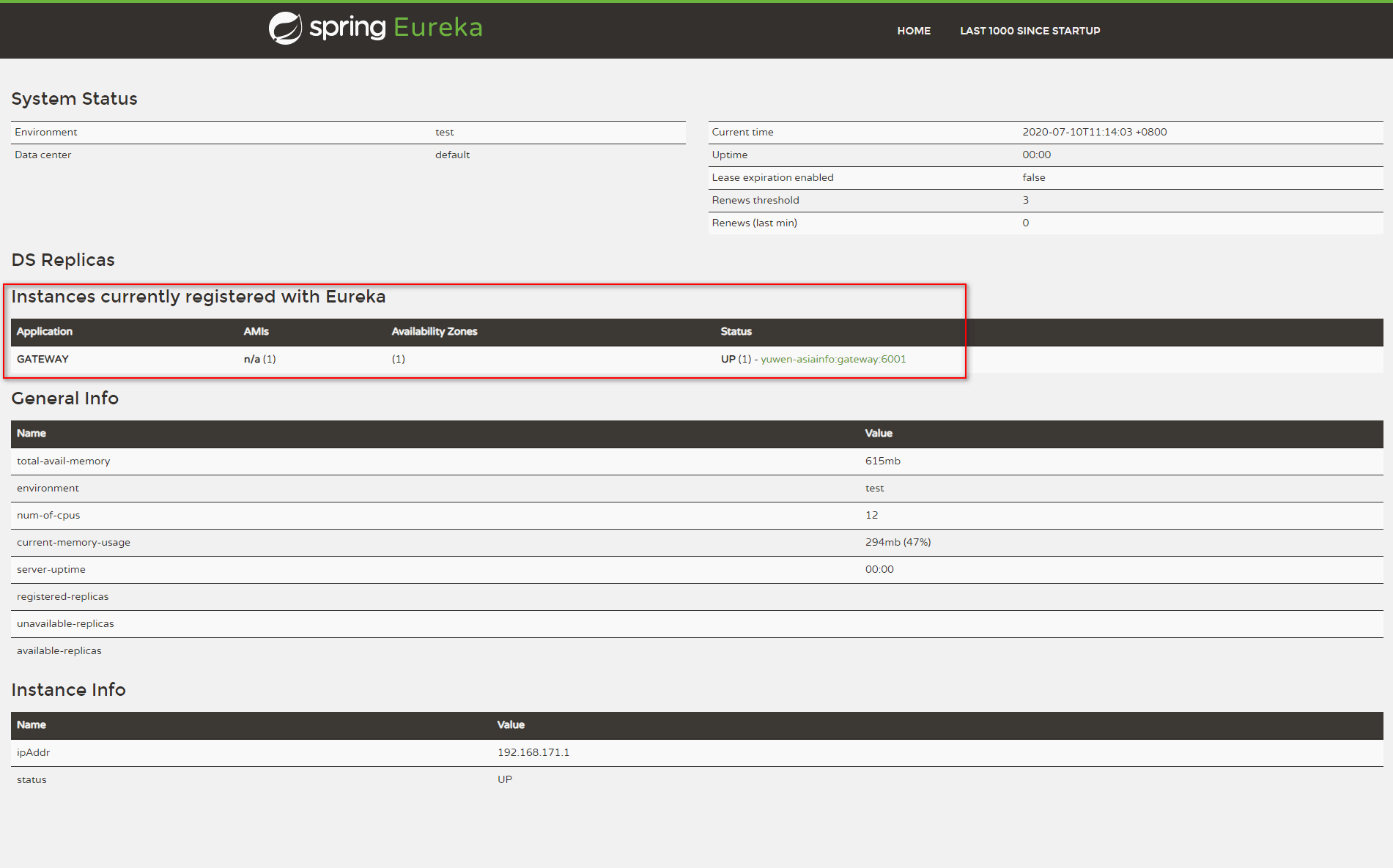Open LAST 1000 SINCE STARTUP page

(x=1030, y=31)
